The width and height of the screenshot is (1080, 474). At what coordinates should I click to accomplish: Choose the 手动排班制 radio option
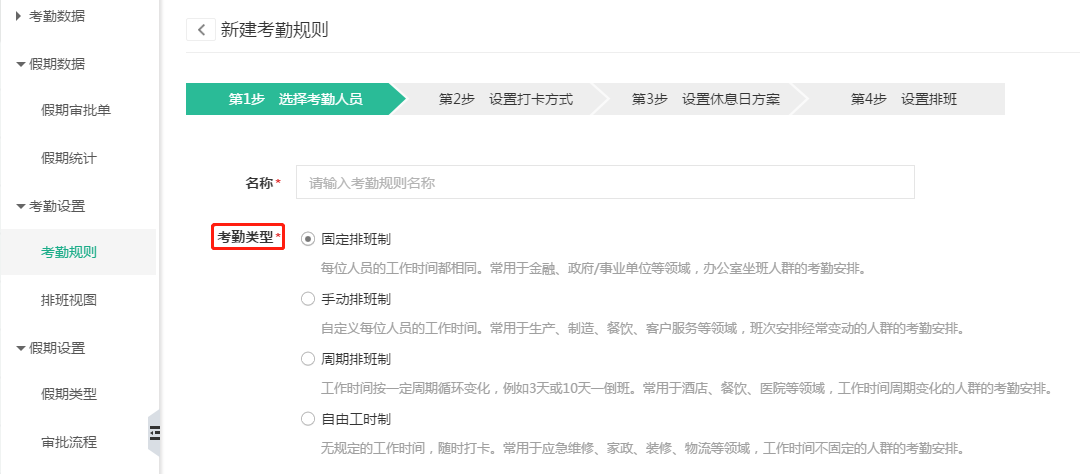[308, 300]
